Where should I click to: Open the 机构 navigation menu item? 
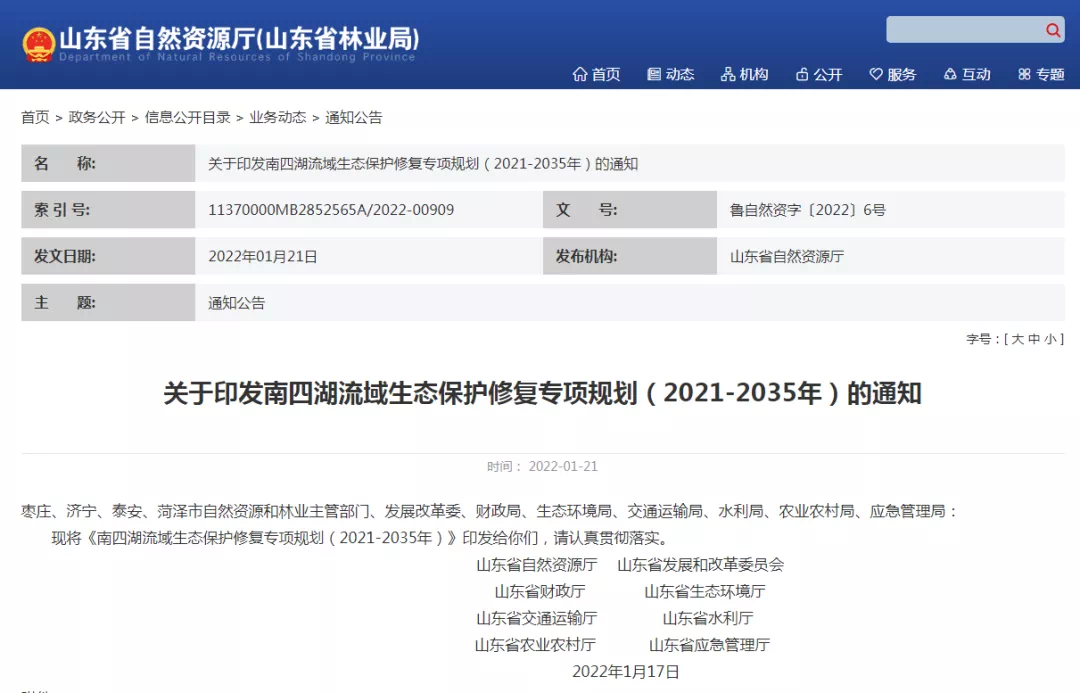(745, 74)
